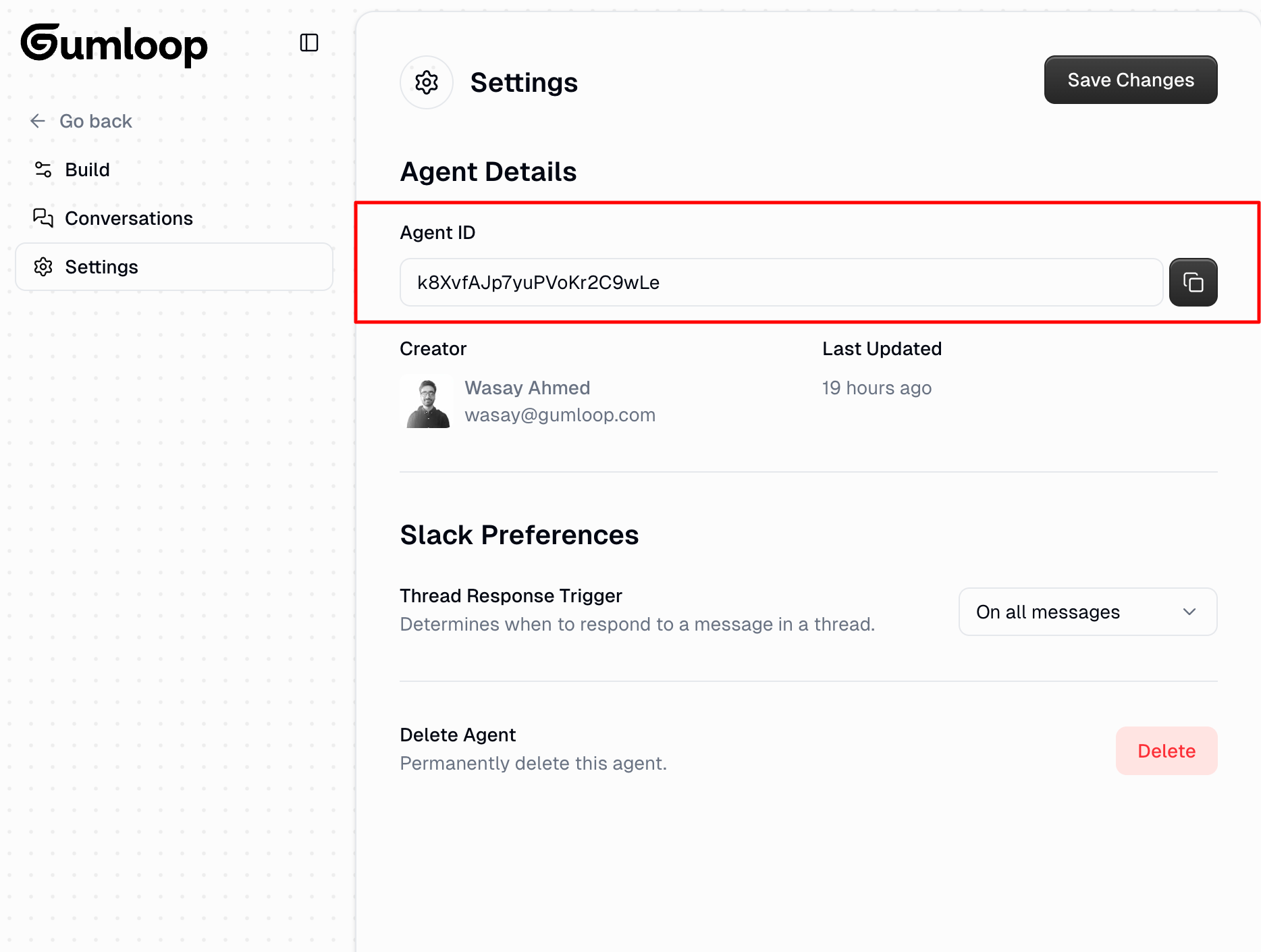Click inside the Agent ID field
The width and height of the screenshot is (1261, 952).
click(x=780, y=282)
